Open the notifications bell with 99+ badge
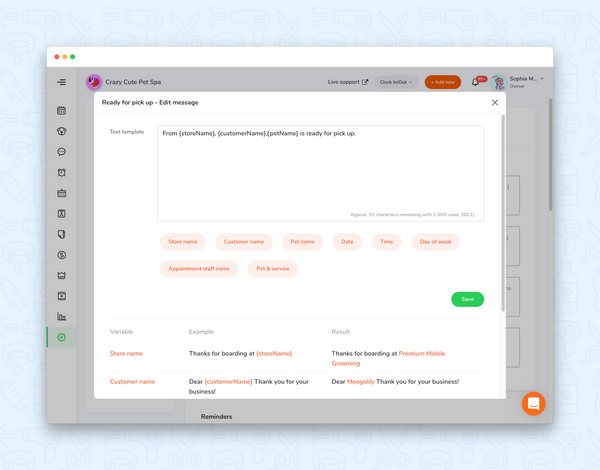This screenshot has height=470, width=600. click(475, 82)
